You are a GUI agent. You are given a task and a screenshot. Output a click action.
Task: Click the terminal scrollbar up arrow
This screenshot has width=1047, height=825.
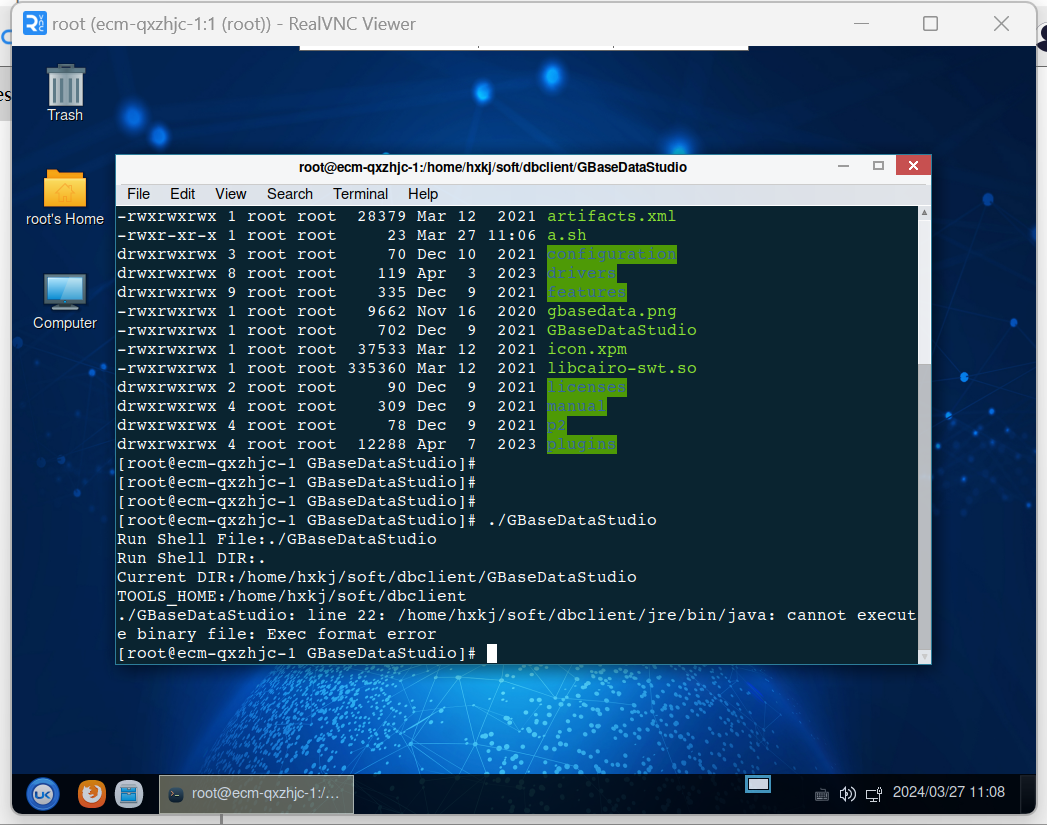tap(924, 212)
